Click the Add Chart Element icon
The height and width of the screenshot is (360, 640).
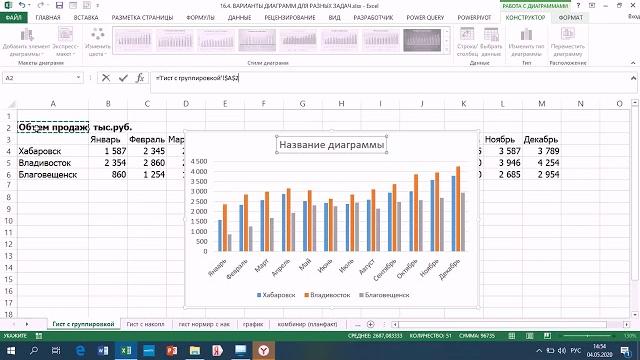(27, 35)
